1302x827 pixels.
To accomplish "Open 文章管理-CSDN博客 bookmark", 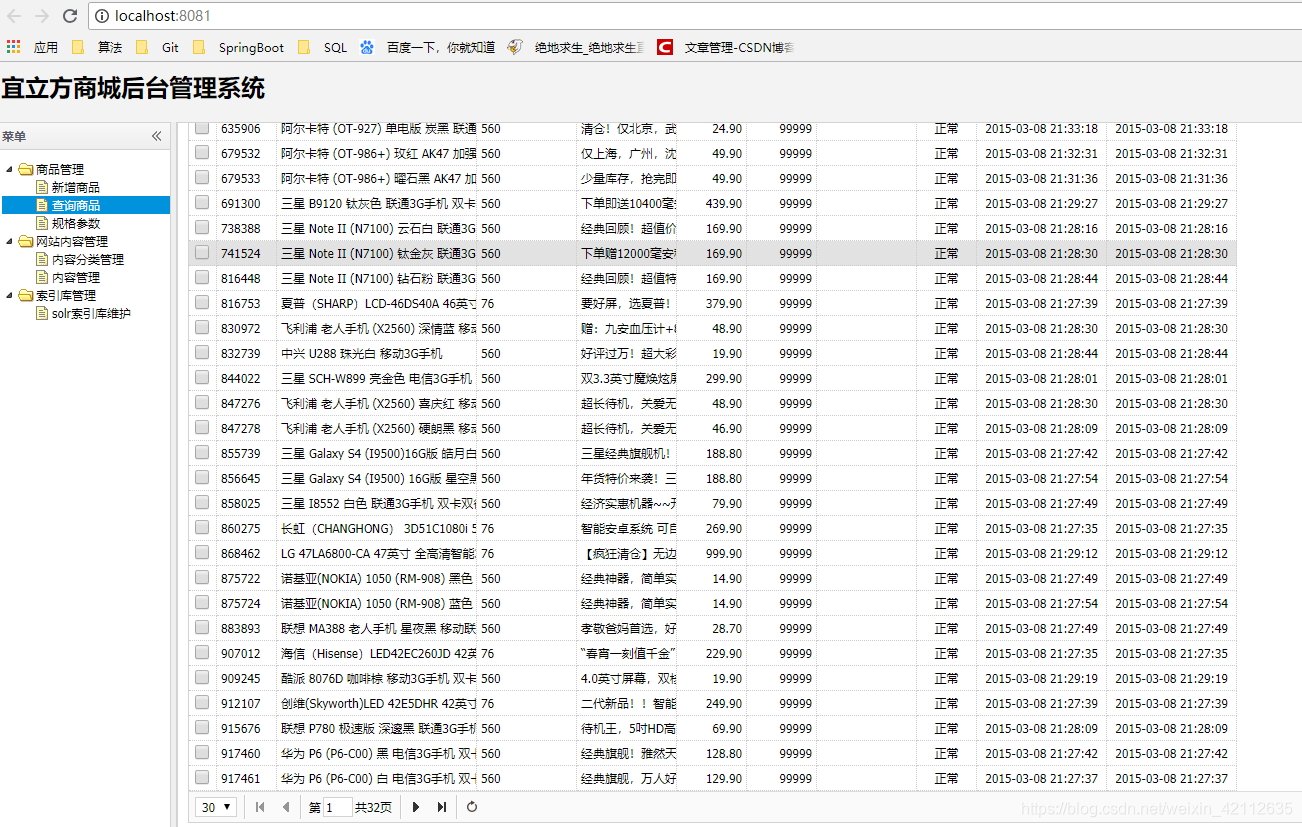I will click(x=726, y=47).
